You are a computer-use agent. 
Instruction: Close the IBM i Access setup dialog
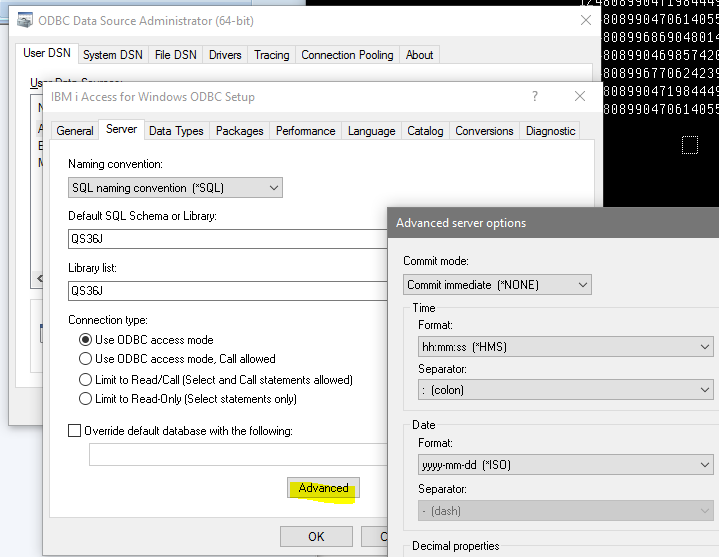coord(579,97)
